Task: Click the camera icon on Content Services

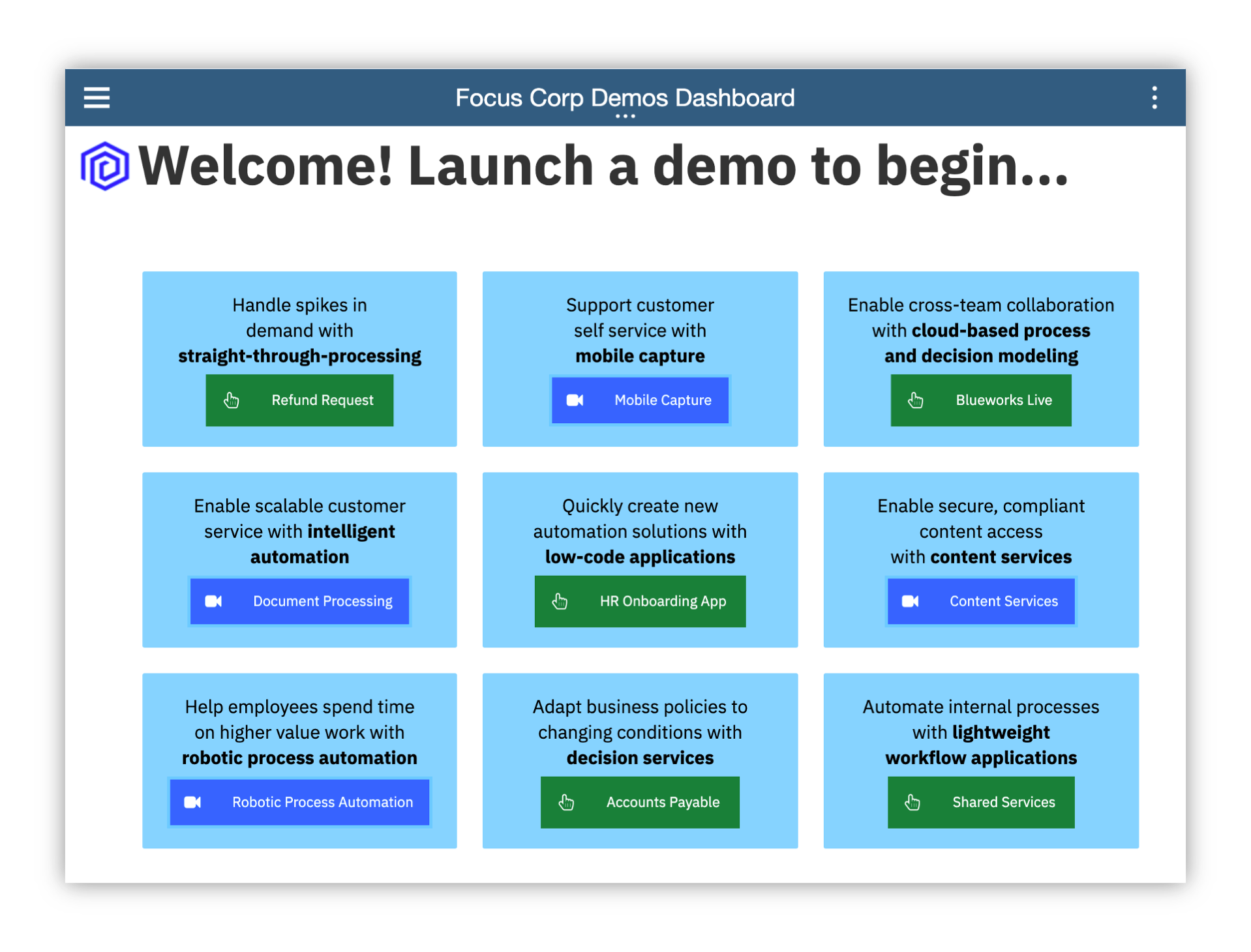Action: tap(911, 601)
